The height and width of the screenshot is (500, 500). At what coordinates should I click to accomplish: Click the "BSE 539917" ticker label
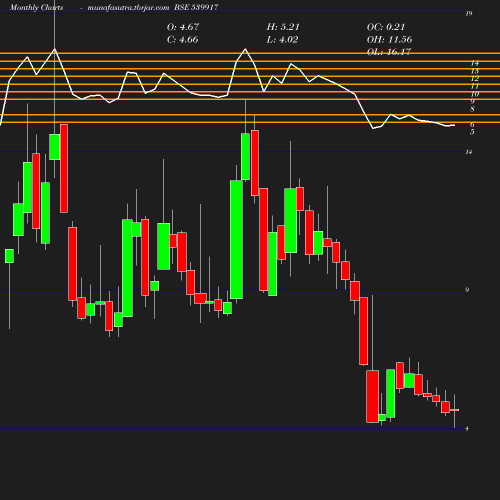click(x=196, y=7)
